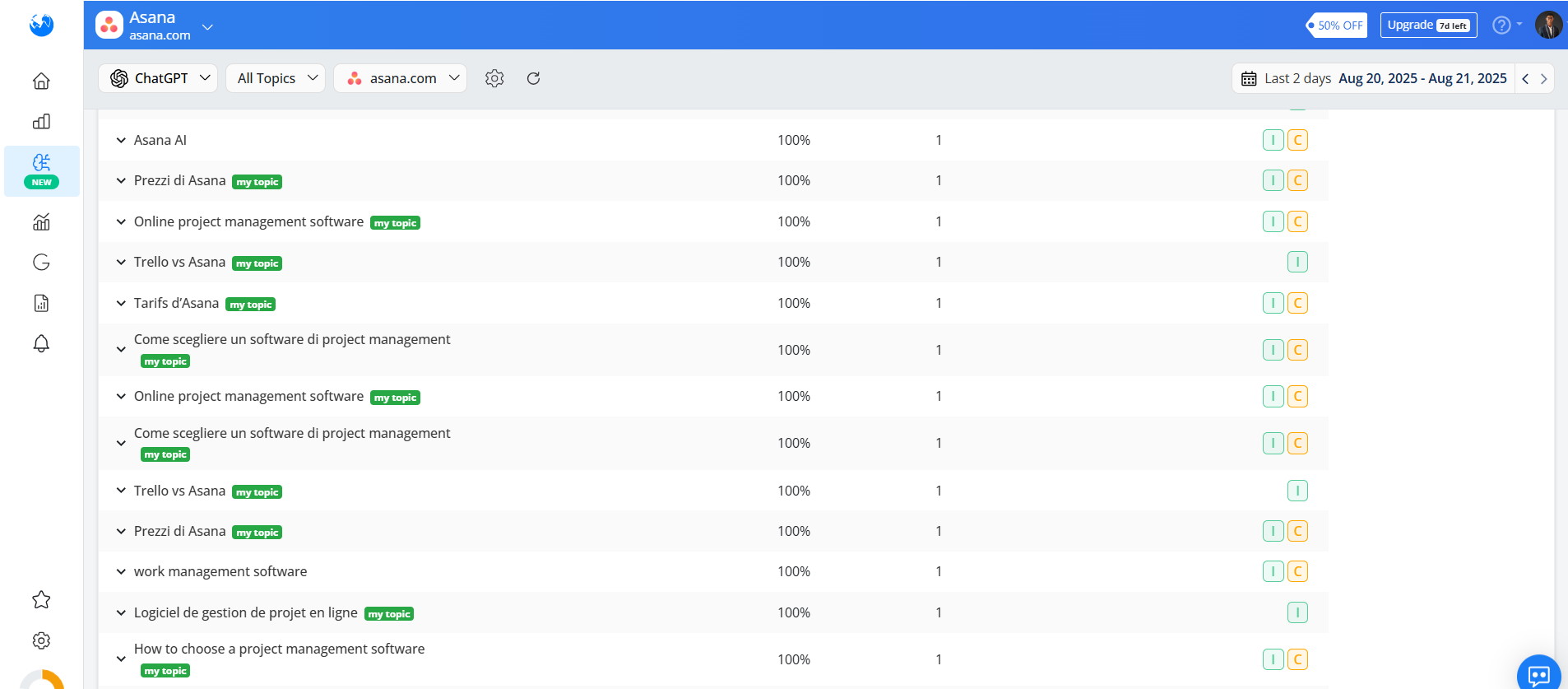The image size is (1568, 689).
Task: Click the Tarifs d'Asana topic text
Action: pyautogui.click(x=176, y=303)
